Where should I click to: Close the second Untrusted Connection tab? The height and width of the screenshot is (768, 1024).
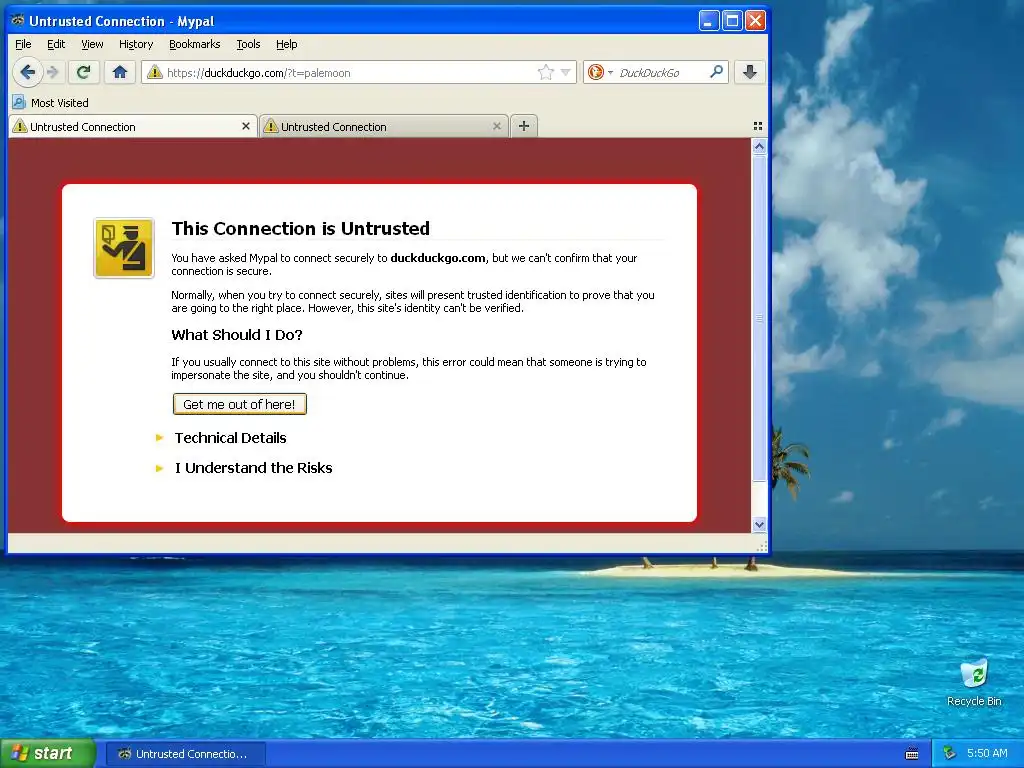pos(497,126)
